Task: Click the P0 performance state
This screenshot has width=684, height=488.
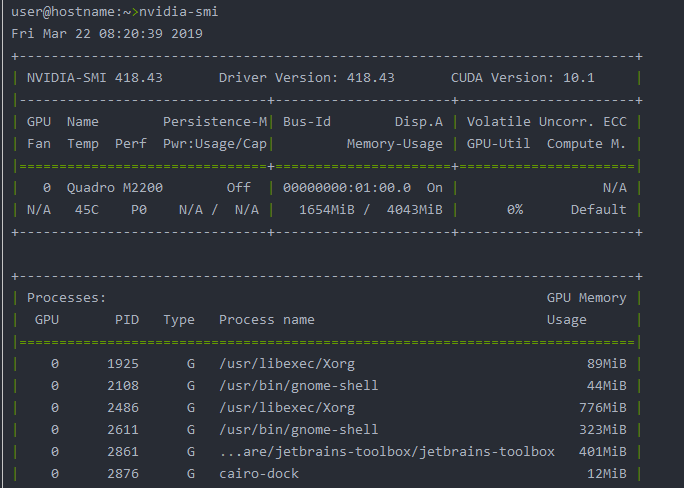Action: [x=139, y=210]
